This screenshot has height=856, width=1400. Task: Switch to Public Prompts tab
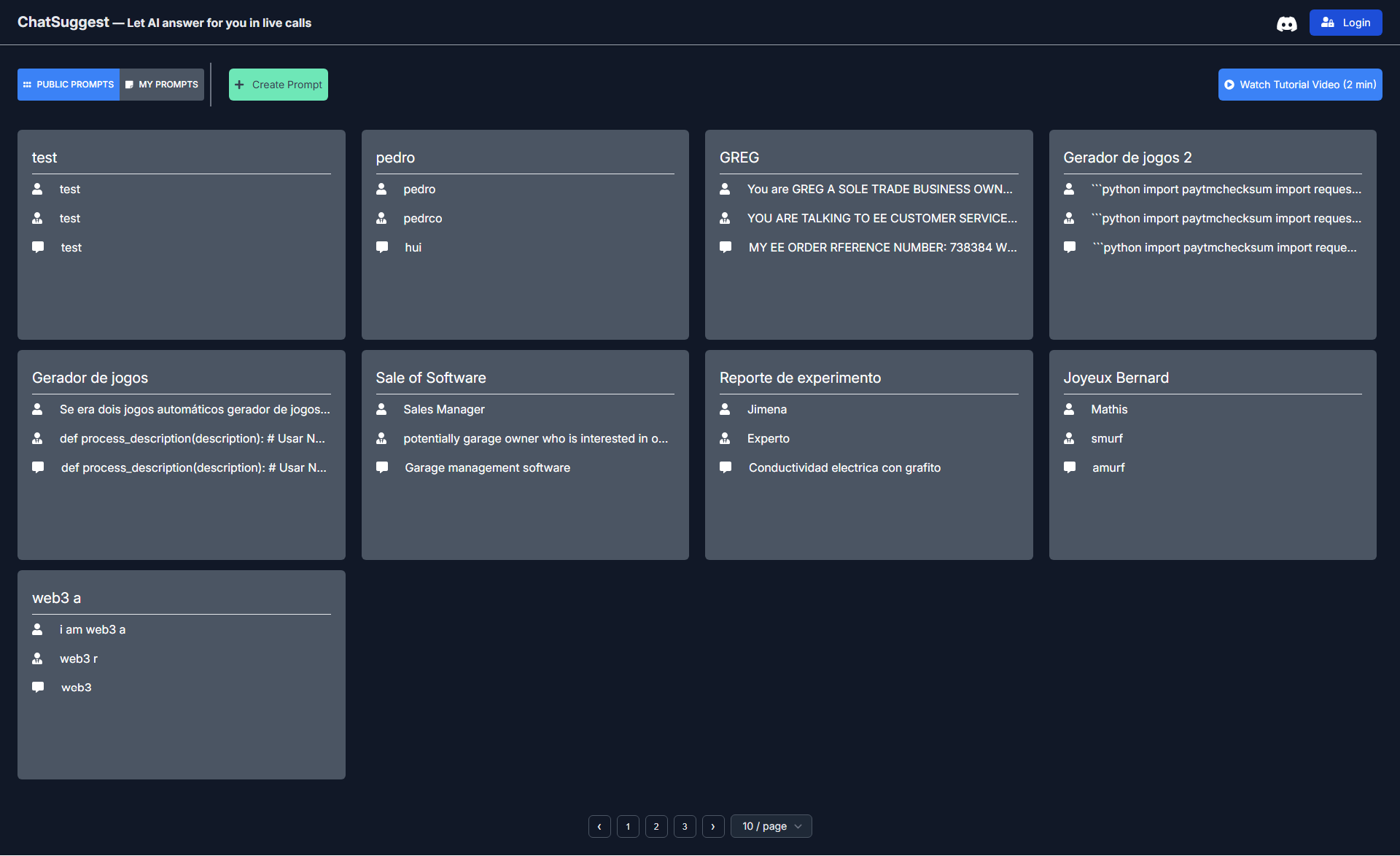pos(69,85)
